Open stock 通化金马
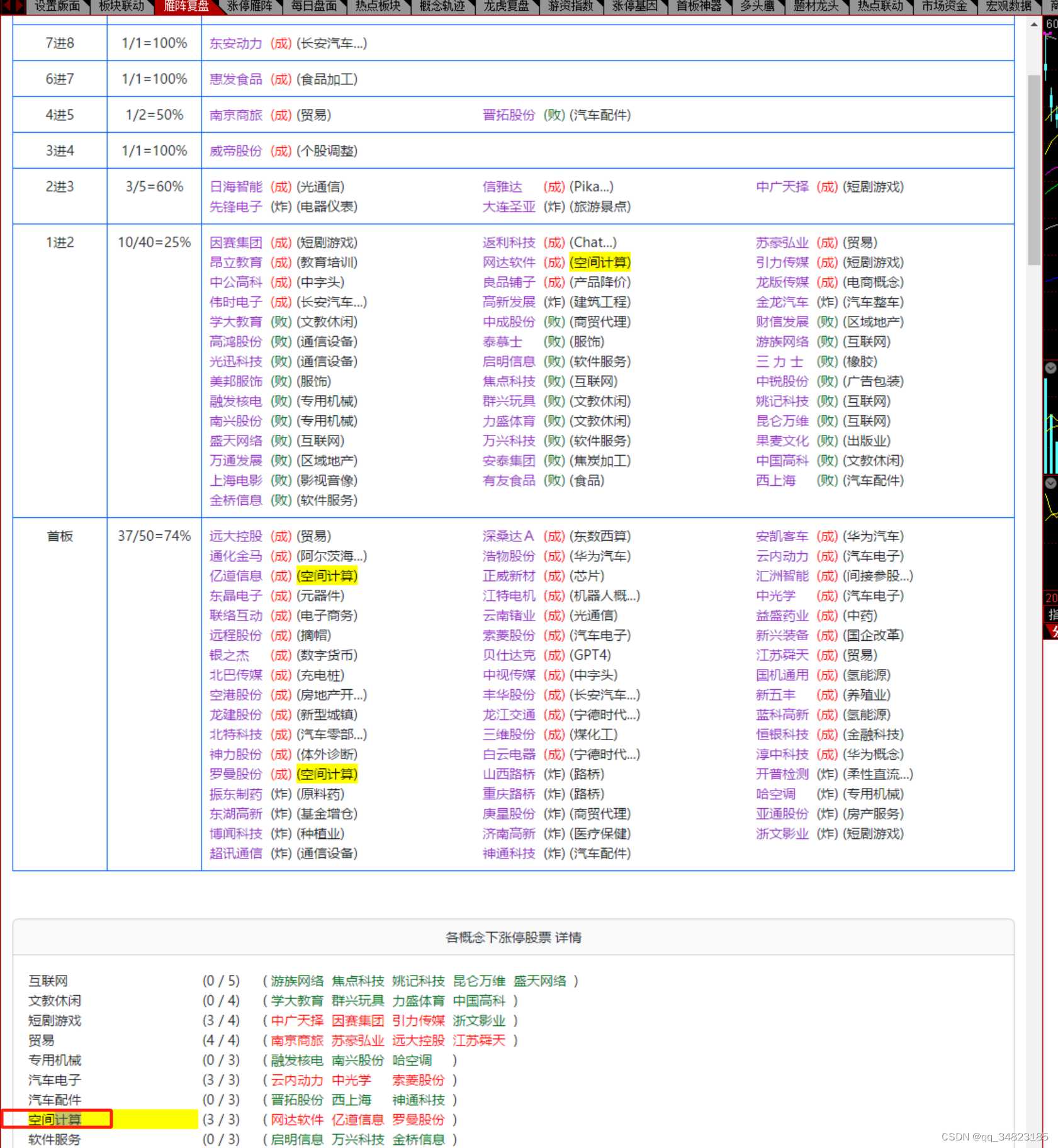The image size is (1058, 1148). tap(236, 556)
